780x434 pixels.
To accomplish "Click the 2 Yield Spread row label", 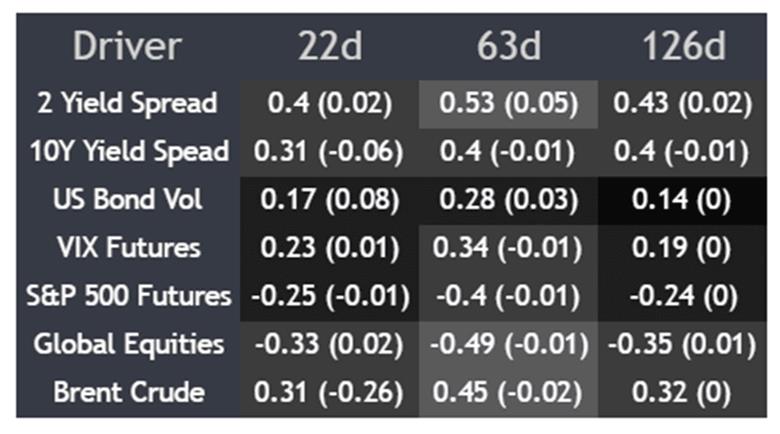I will [128, 104].
